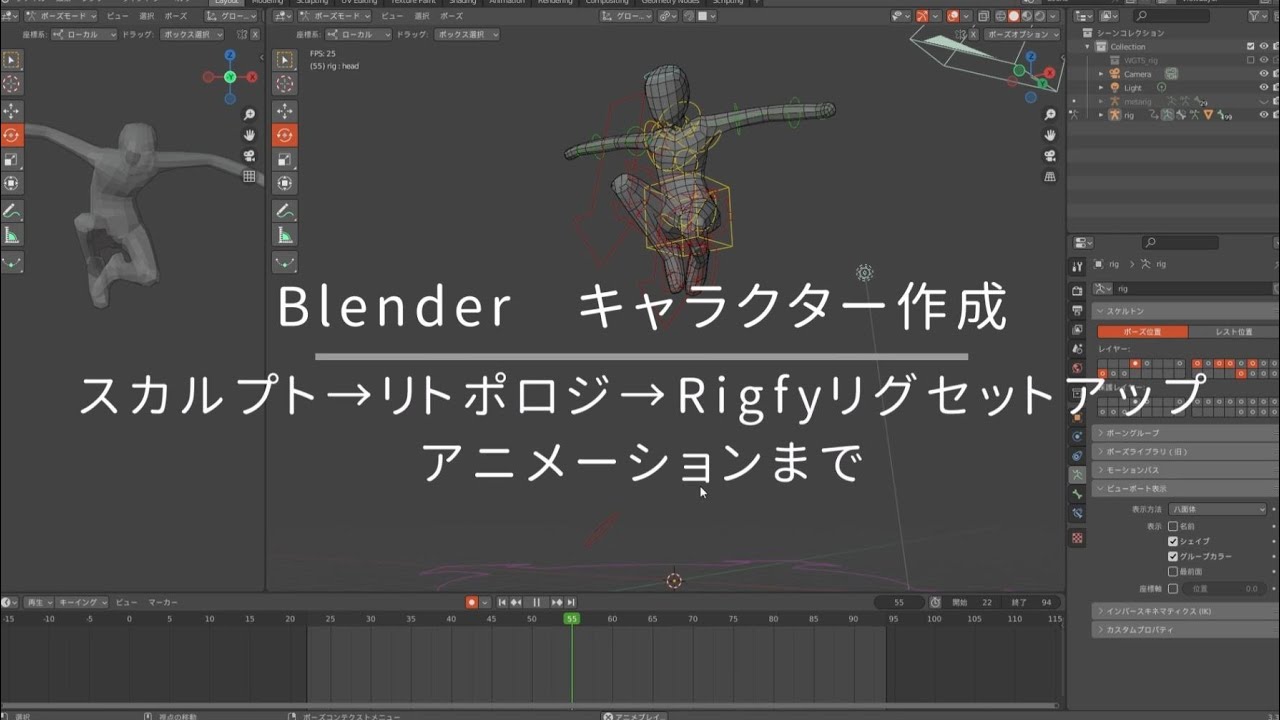Enable the 名前 display checkbox

pos(1174,526)
